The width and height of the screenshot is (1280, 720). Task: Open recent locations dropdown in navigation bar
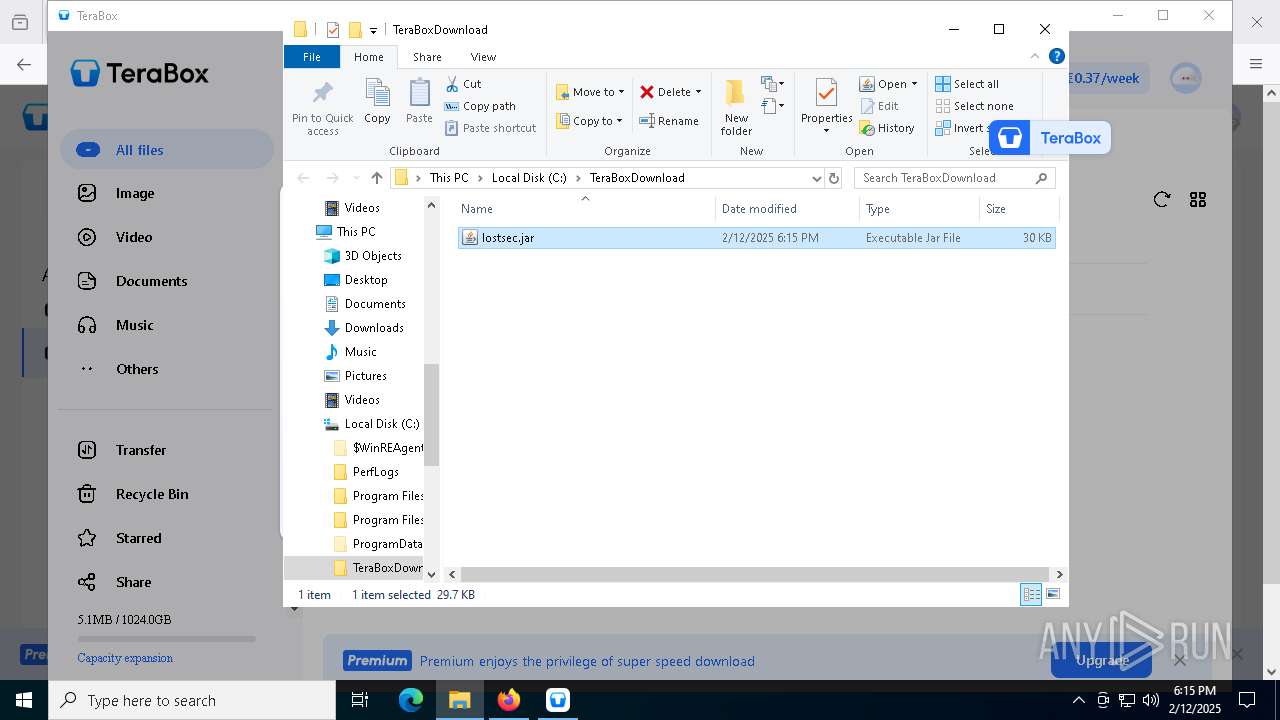tap(355, 178)
